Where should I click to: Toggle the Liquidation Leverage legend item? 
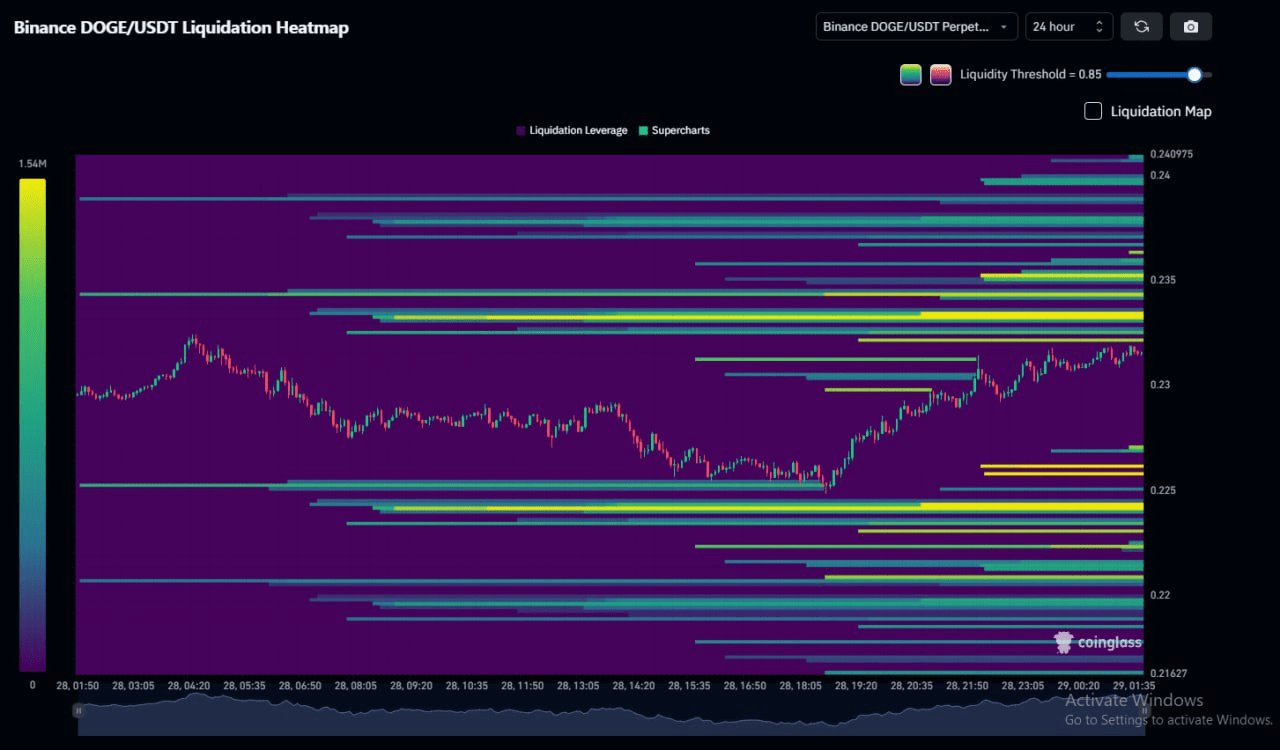pos(572,131)
